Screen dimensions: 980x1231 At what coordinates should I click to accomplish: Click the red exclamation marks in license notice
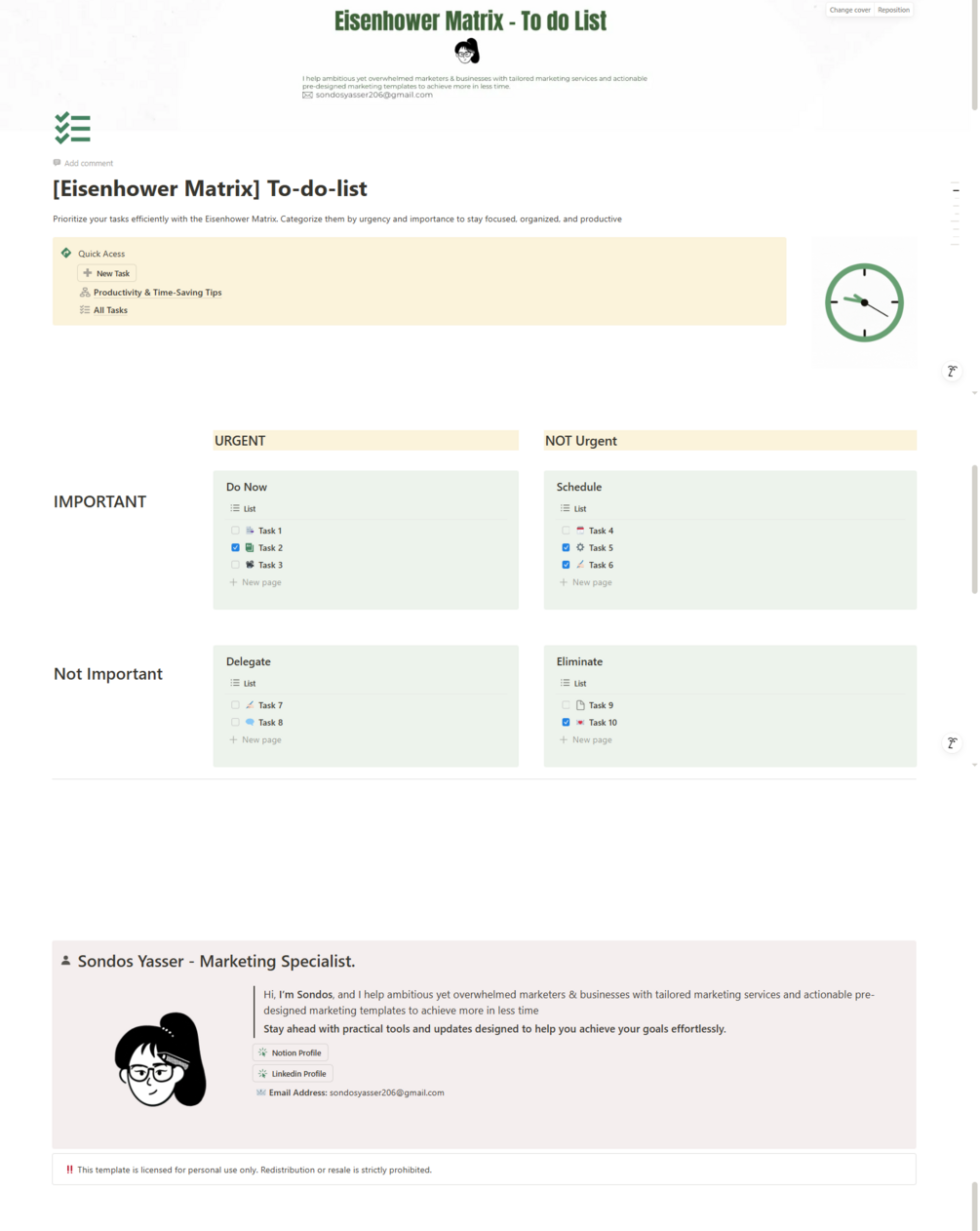69,1169
